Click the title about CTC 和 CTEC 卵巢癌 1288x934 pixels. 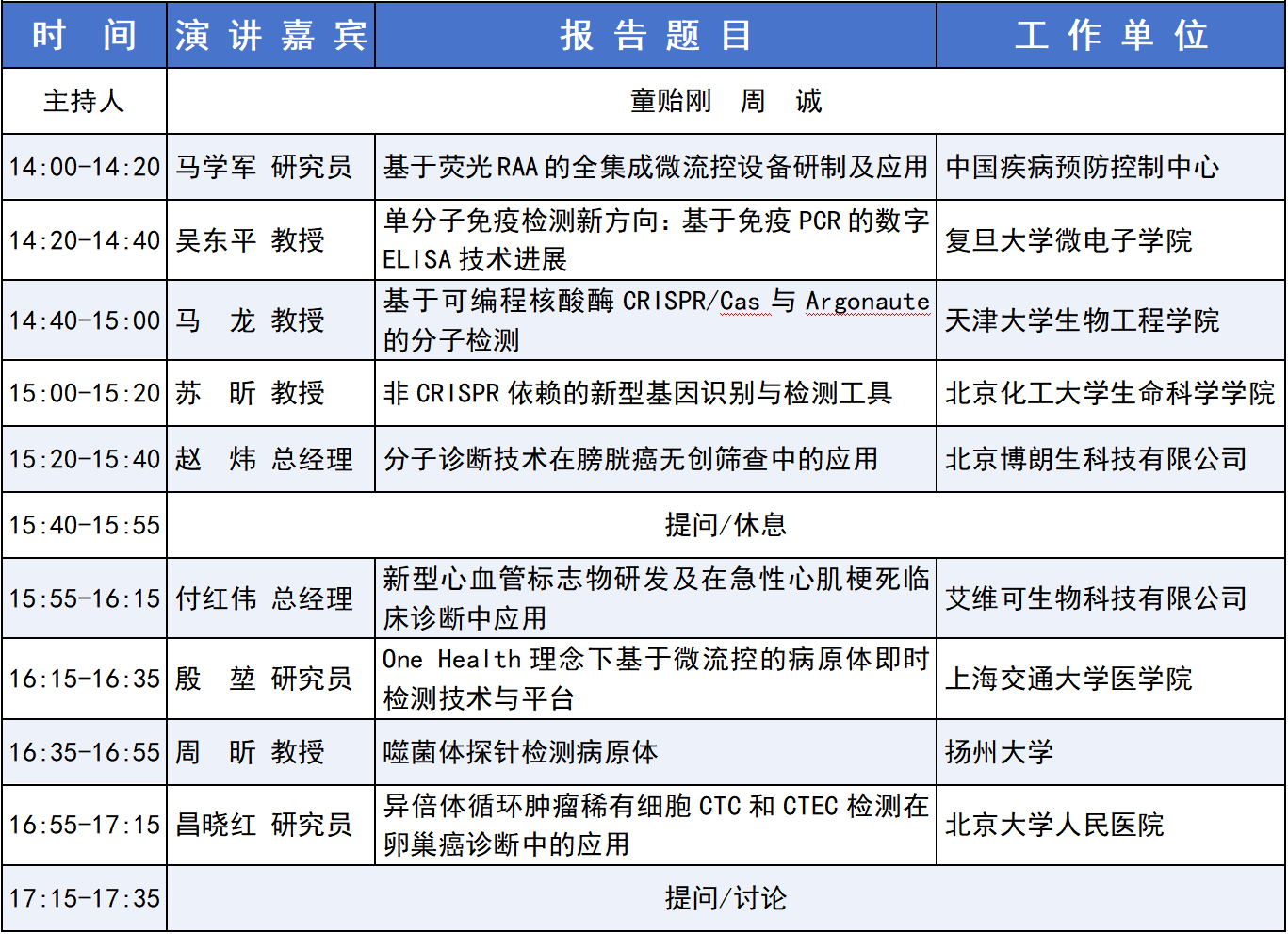click(x=656, y=825)
